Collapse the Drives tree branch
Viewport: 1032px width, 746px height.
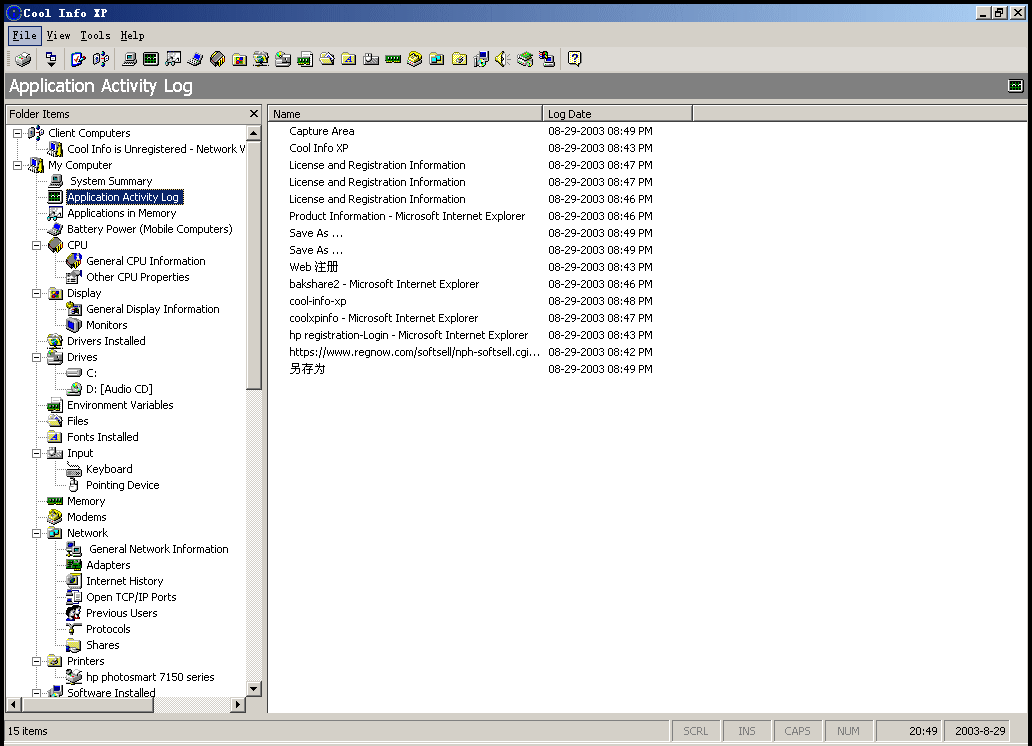(37, 357)
